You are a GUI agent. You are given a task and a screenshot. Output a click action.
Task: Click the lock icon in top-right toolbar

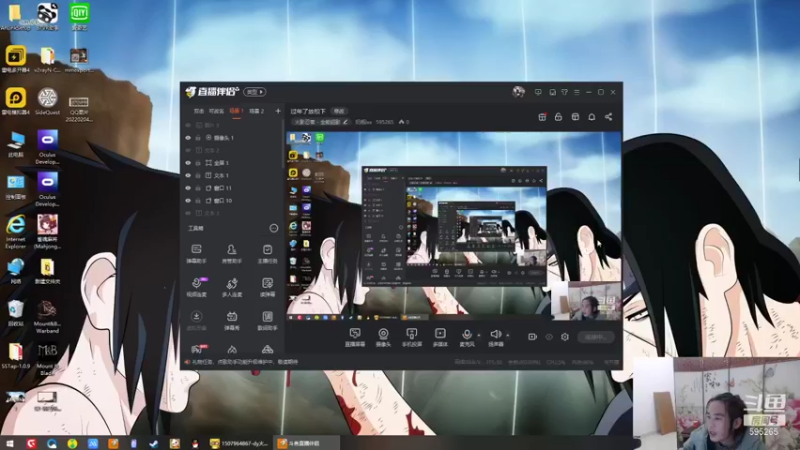[x=558, y=117]
